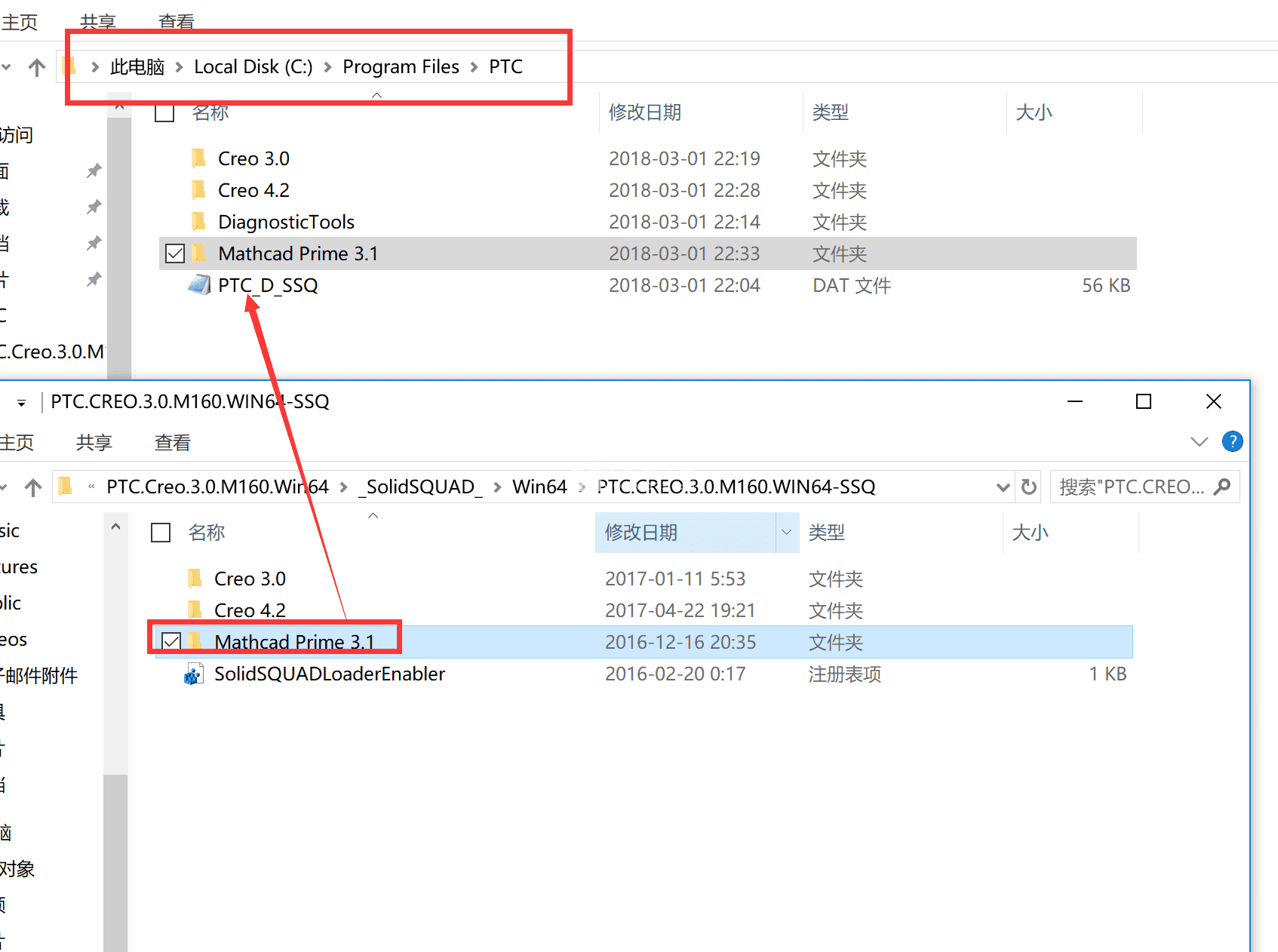Image resolution: width=1278 pixels, height=952 pixels.
Task: Open the blue Help question mark icon
Action: pyautogui.click(x=1233, y=441)
